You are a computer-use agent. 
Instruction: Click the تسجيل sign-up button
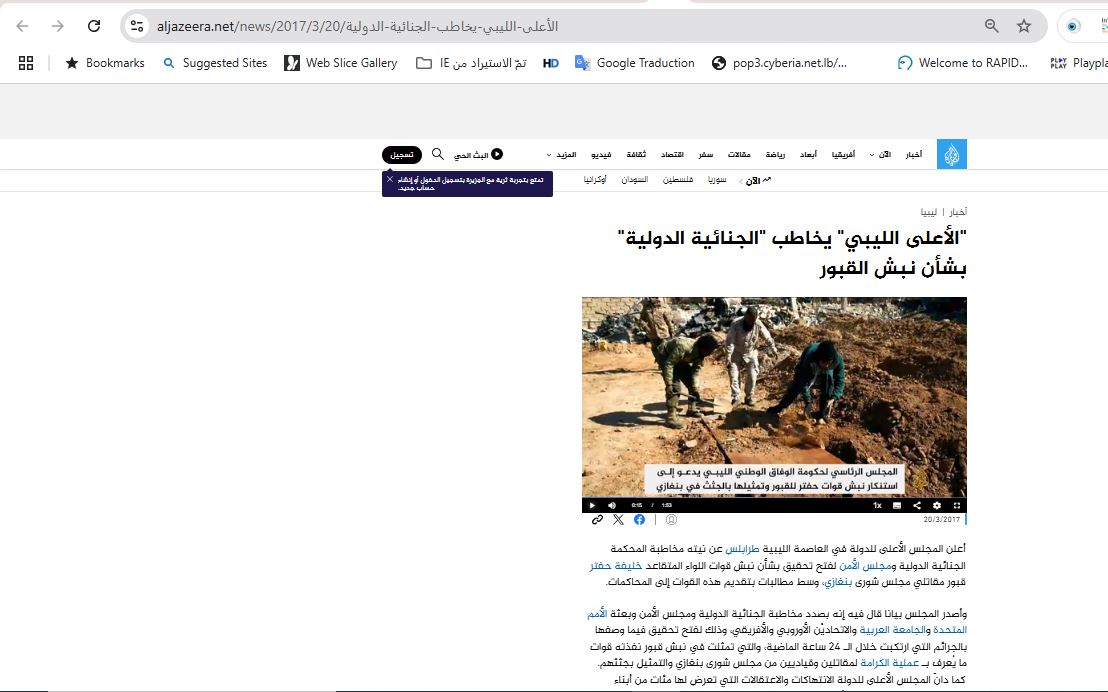point(401,155)
